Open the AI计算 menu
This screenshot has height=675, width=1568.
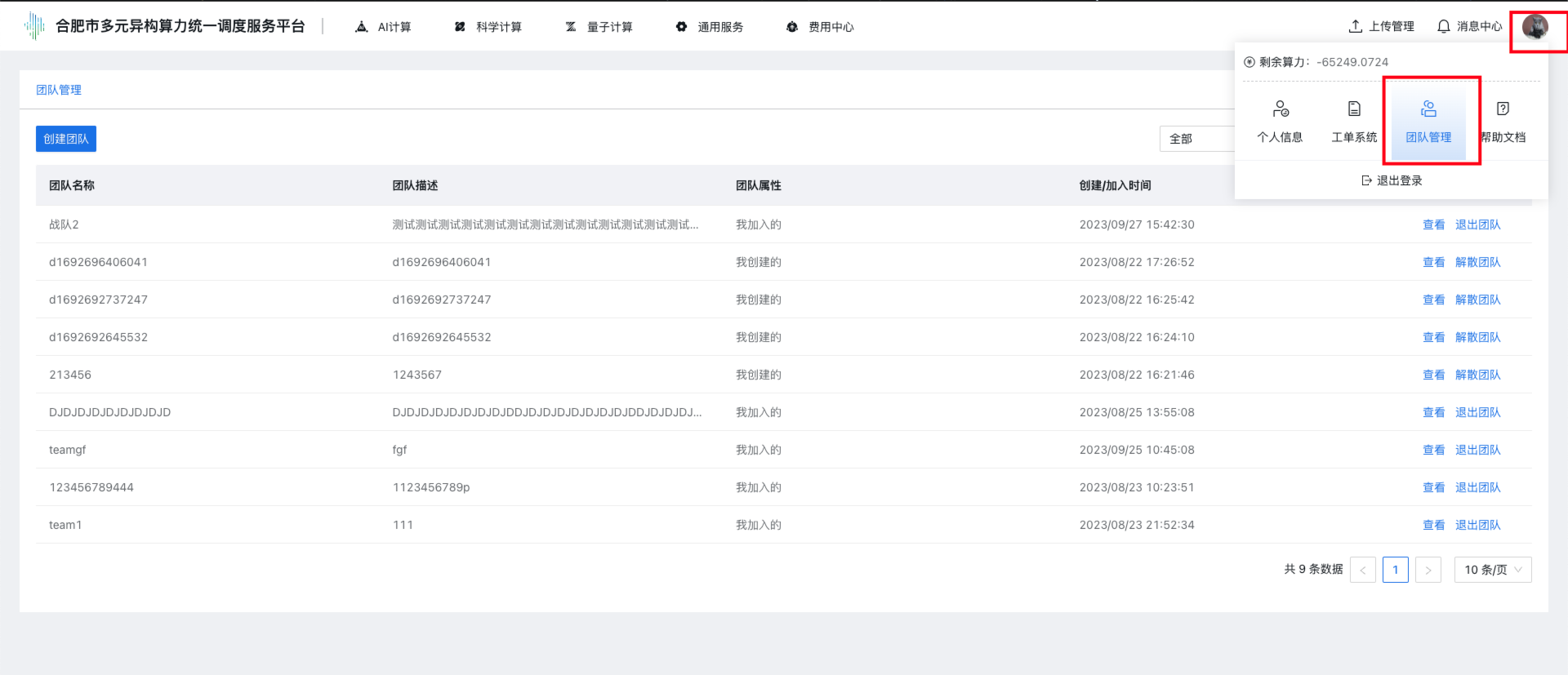pyautogui.click(x=383, y=27)
